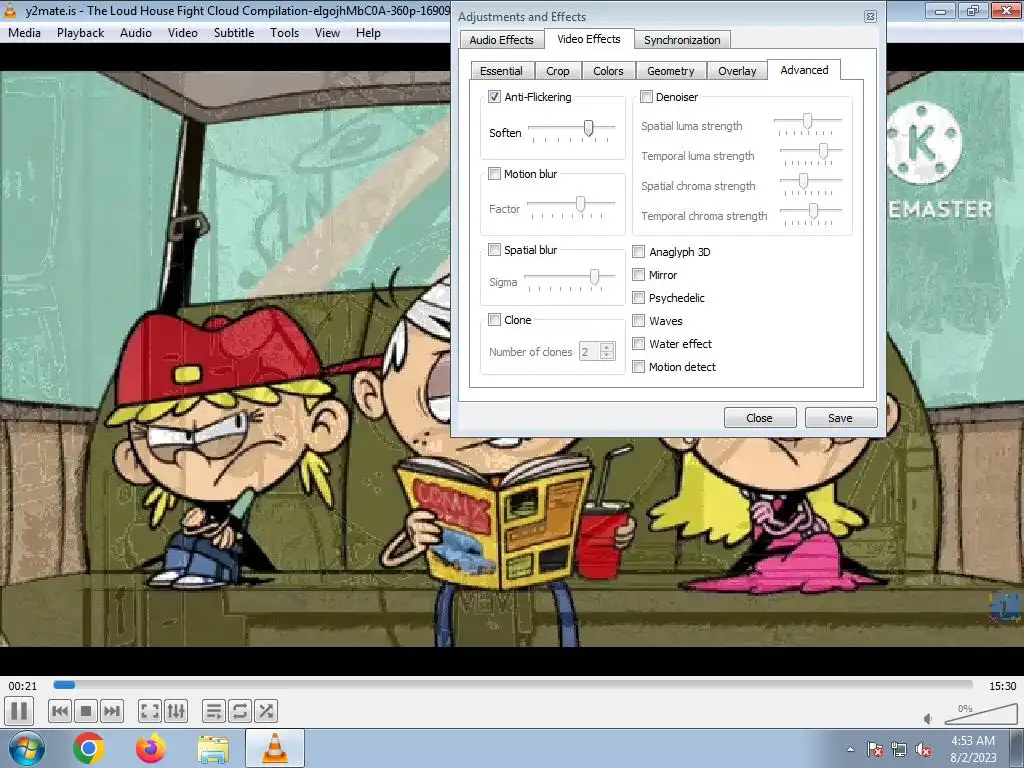Launch Google Chrome from the taskbar

pos(89,748)
